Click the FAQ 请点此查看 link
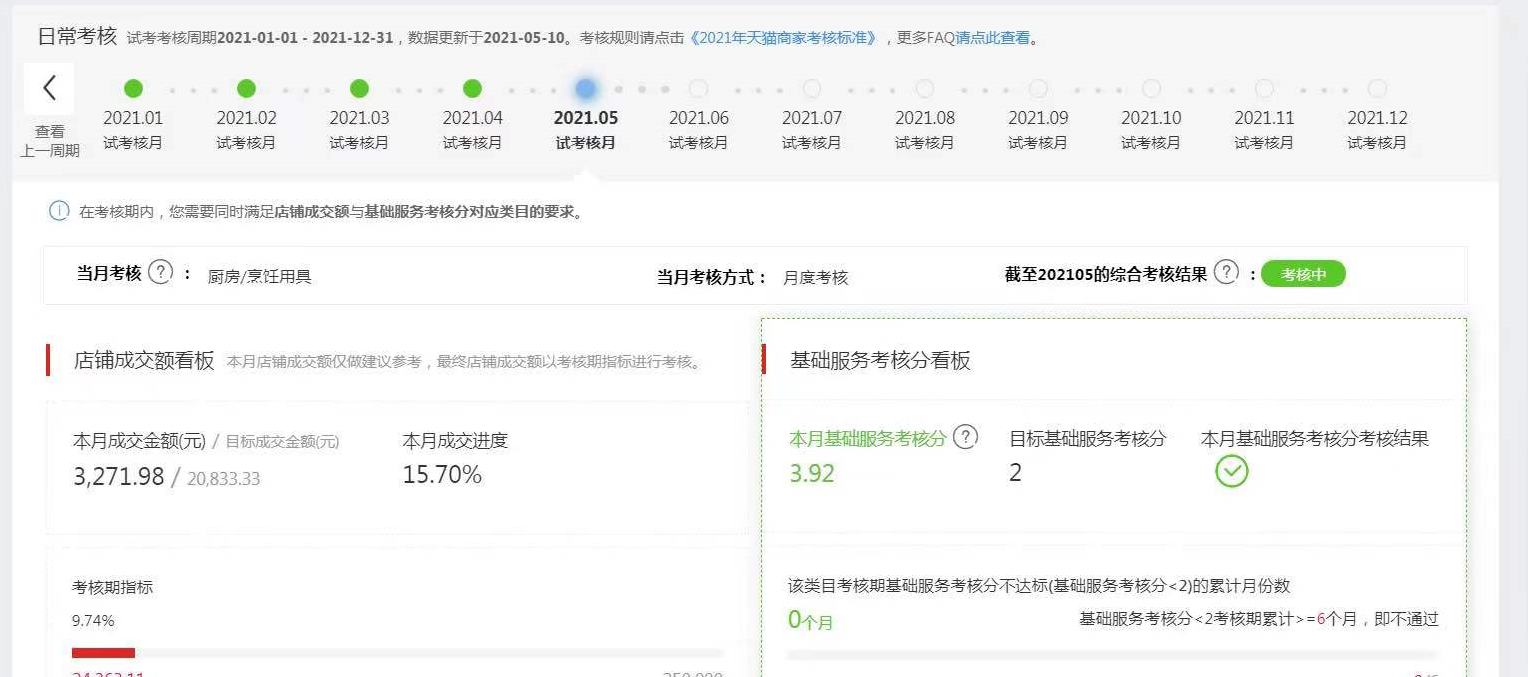Screen dimensions: 1528x677 pyautogui.click(x=993, y=38)
